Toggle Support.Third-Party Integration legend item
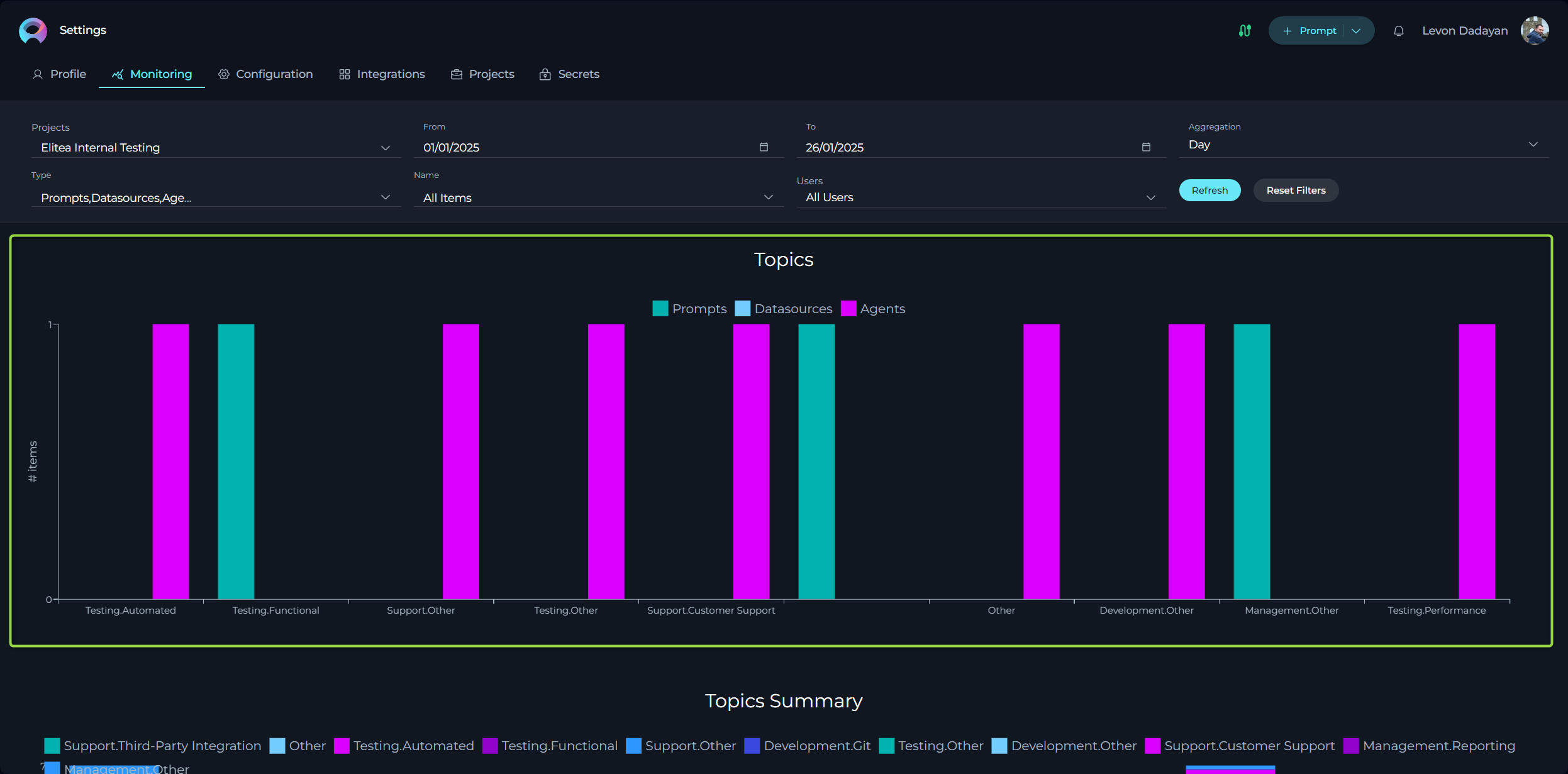 pos(153,746)
